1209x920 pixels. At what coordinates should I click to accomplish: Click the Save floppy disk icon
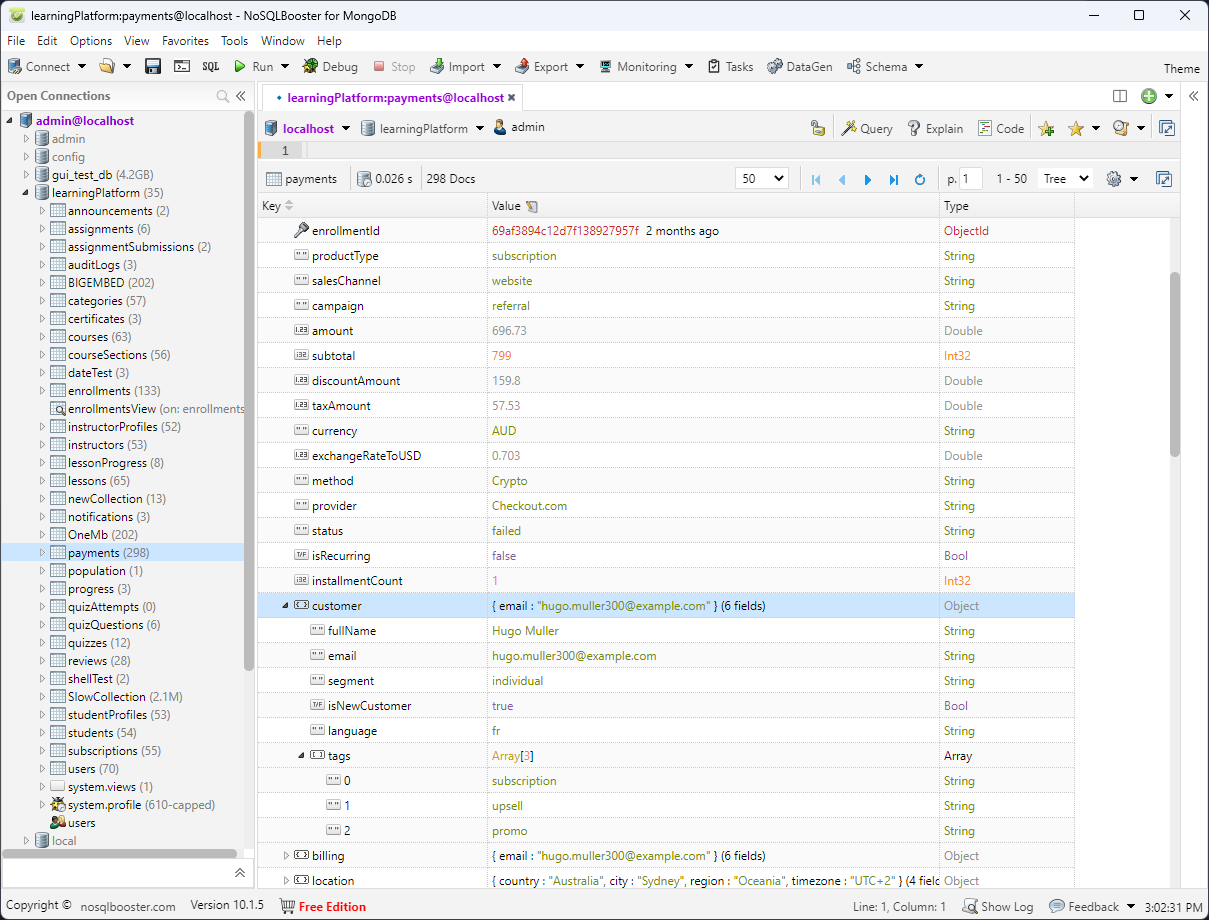[x=153, y=67]
